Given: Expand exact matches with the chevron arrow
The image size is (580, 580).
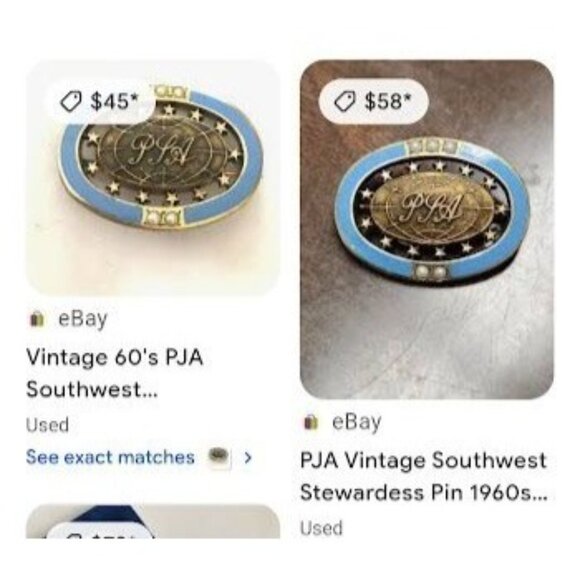Looking at the screenshot, I should (248, 458).
